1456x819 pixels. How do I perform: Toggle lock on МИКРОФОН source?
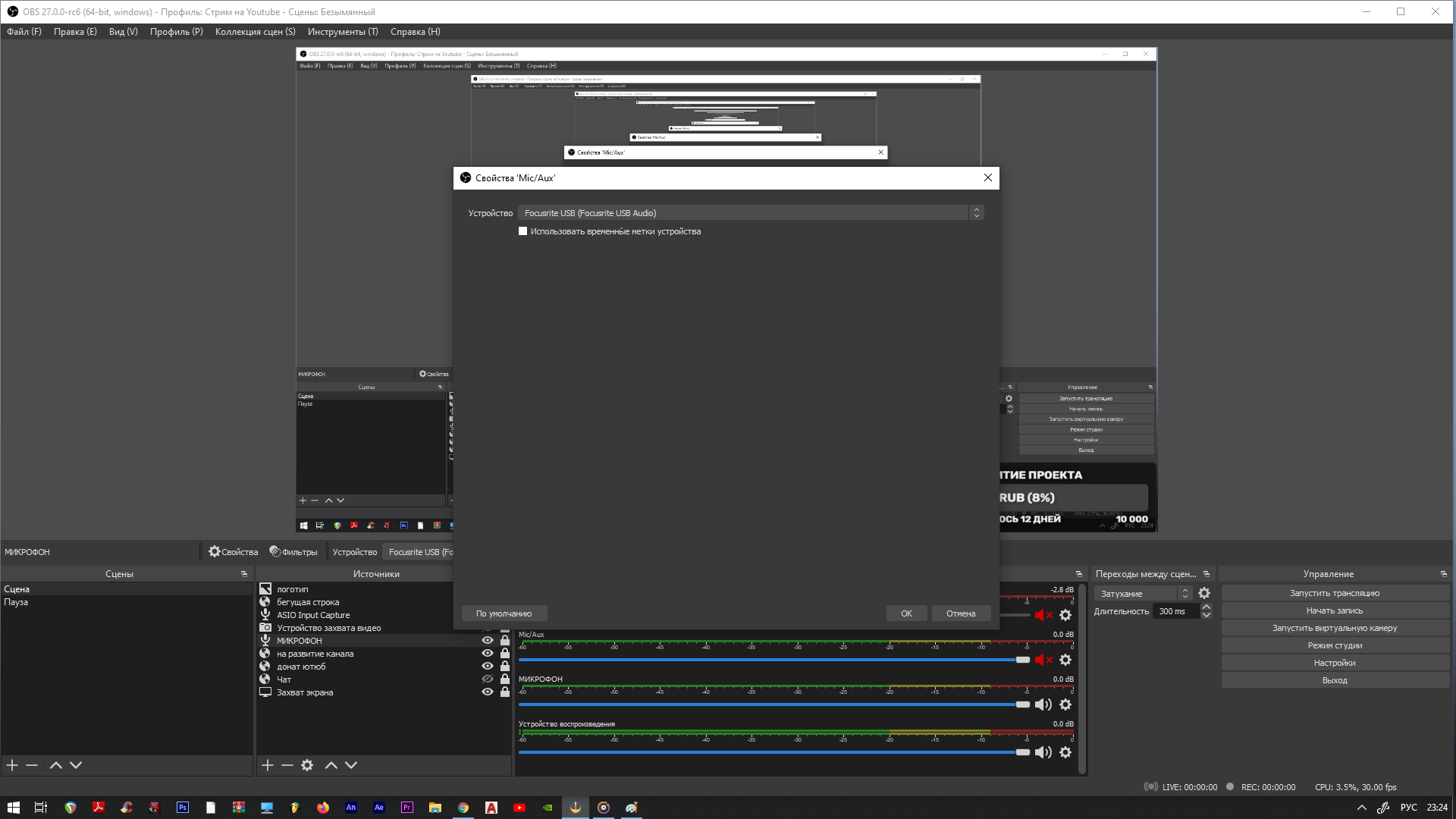(x=505, y=641)
